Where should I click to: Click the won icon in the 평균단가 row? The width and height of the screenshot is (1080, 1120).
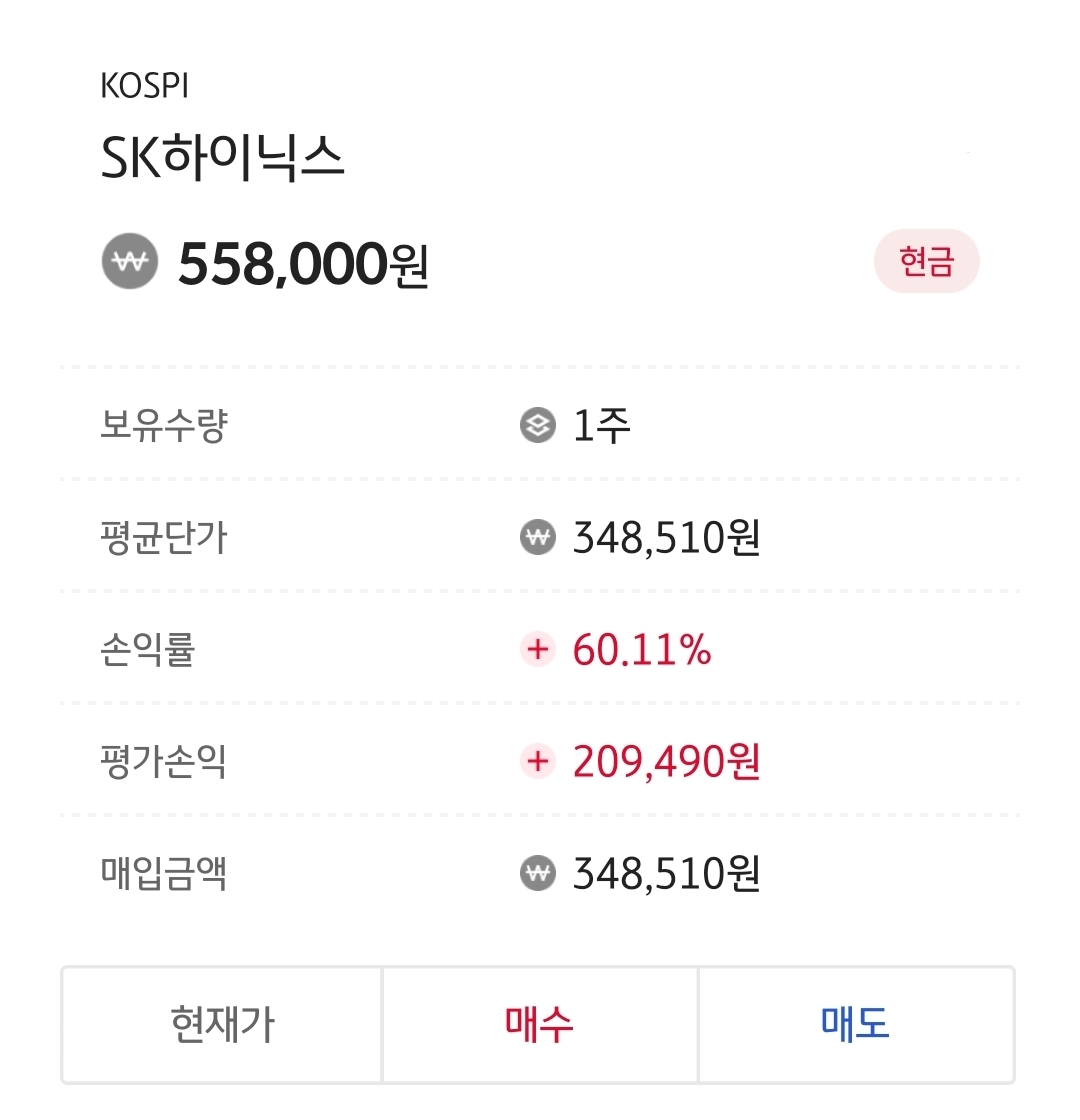coord(538,539)
